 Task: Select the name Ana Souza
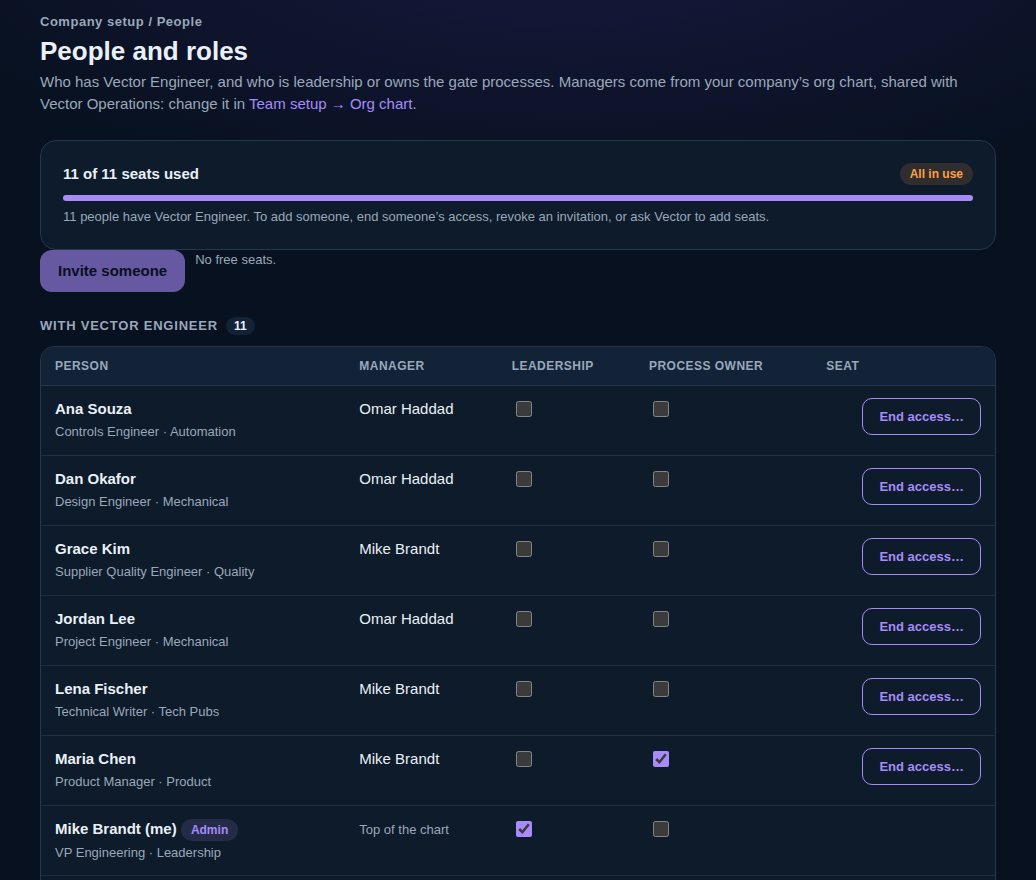point(93,409)
